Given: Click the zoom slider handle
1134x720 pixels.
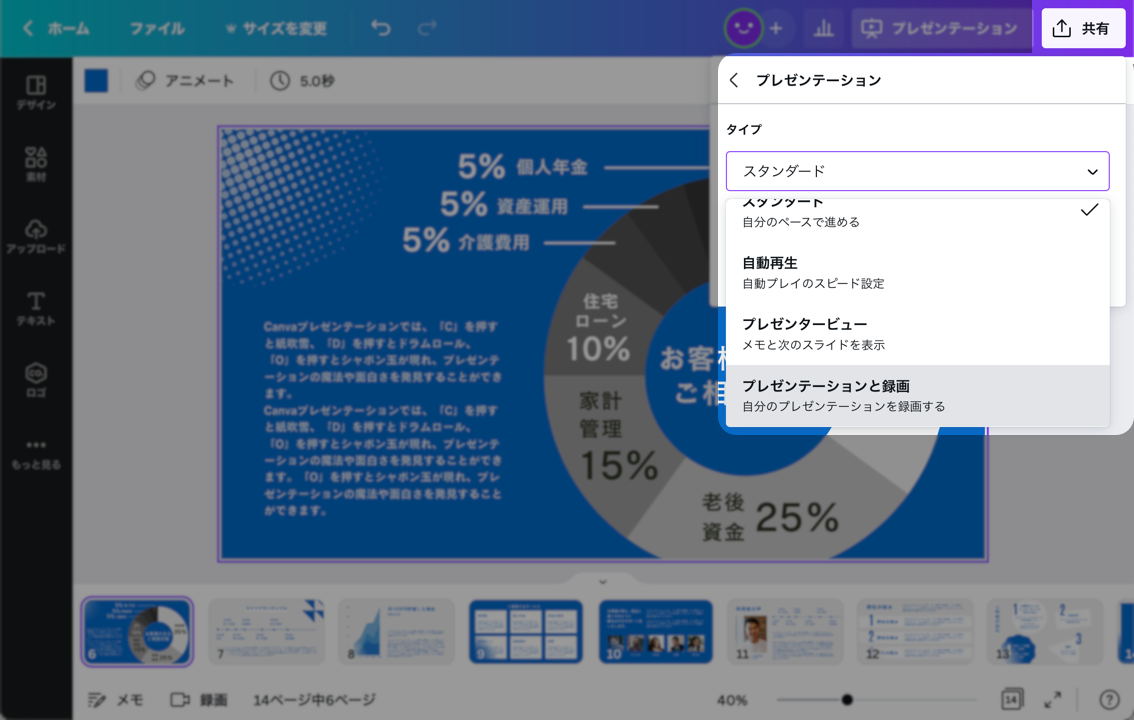Looking at the screenshot, I should point(847,700).
